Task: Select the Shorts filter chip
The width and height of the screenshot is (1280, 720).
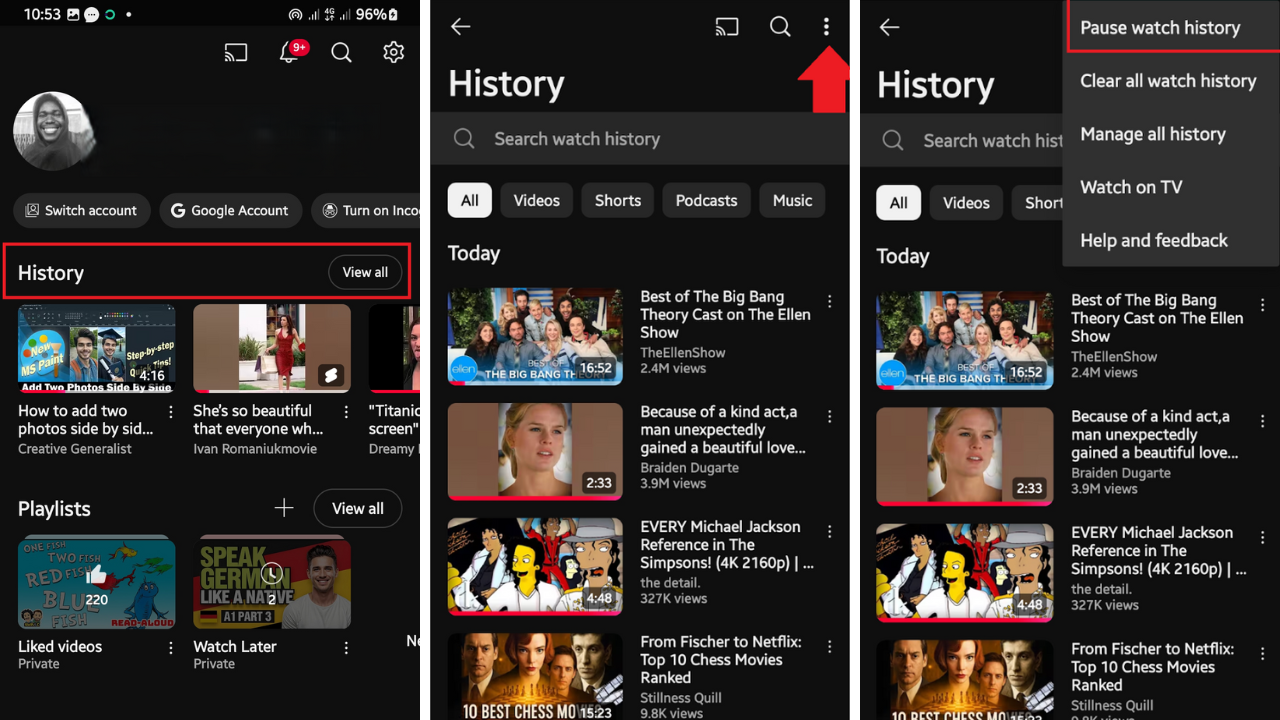Action: click(617, 200)
